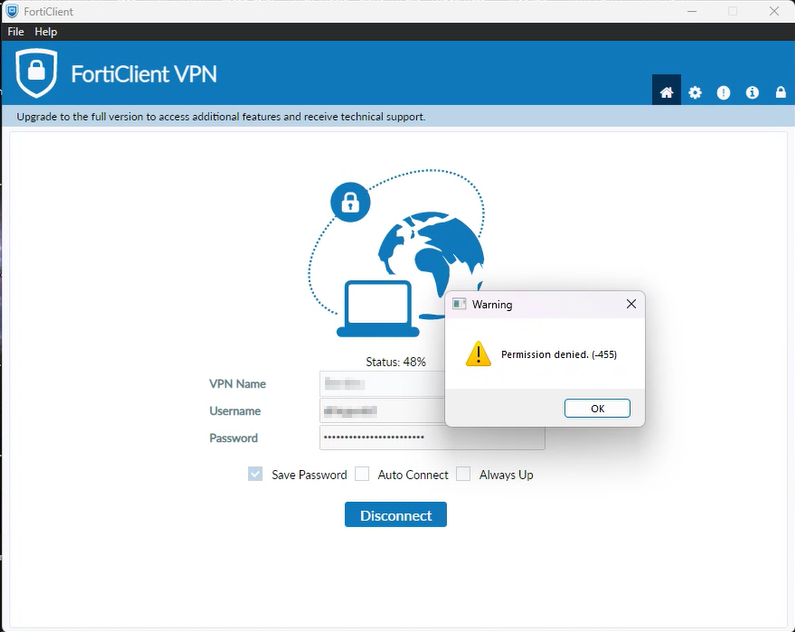Click the padlock icon in header

(780, 92)
